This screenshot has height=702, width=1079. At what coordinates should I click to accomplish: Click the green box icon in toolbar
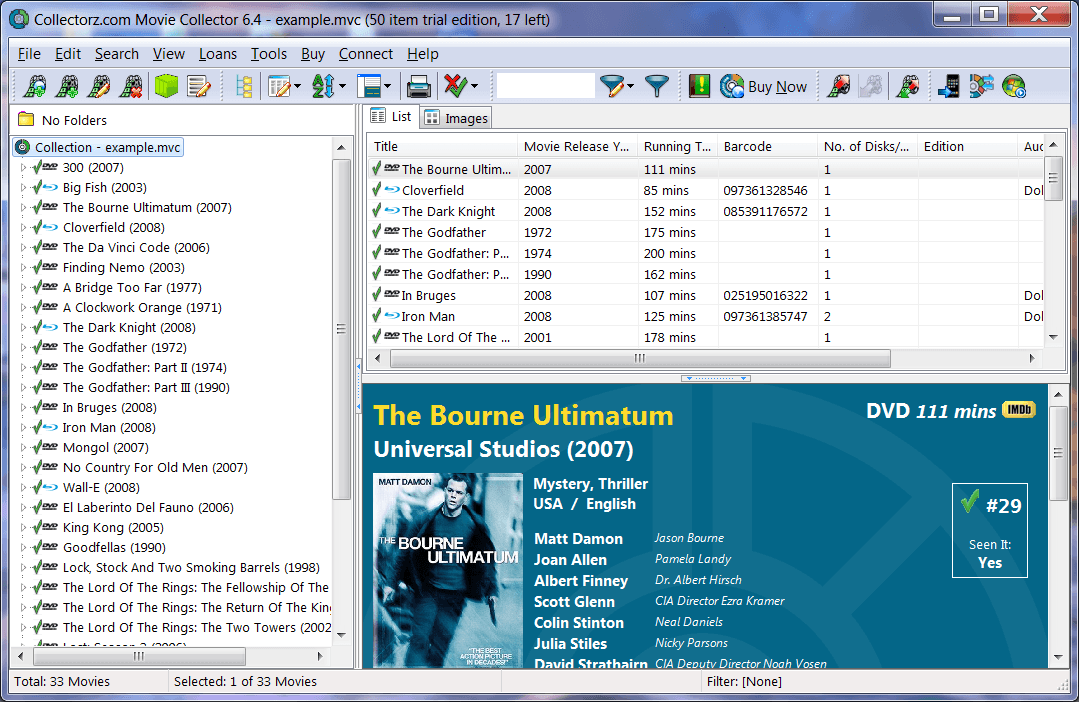[x=166, y=87]
